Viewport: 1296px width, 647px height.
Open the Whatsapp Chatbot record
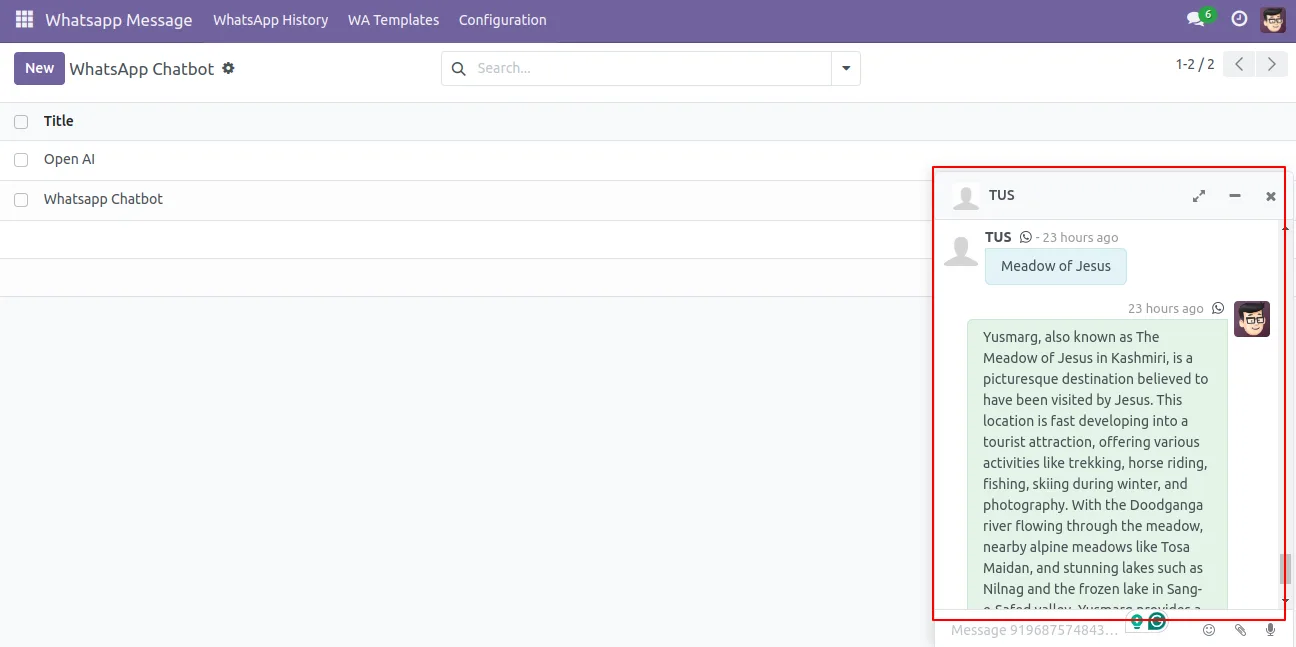tap(103, 199)
